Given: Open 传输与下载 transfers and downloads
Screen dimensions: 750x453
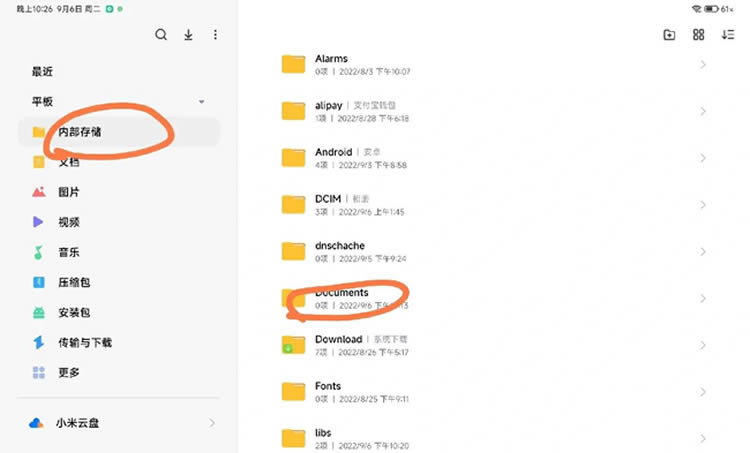Looking at the screenshot, I should tap(84, 343).
